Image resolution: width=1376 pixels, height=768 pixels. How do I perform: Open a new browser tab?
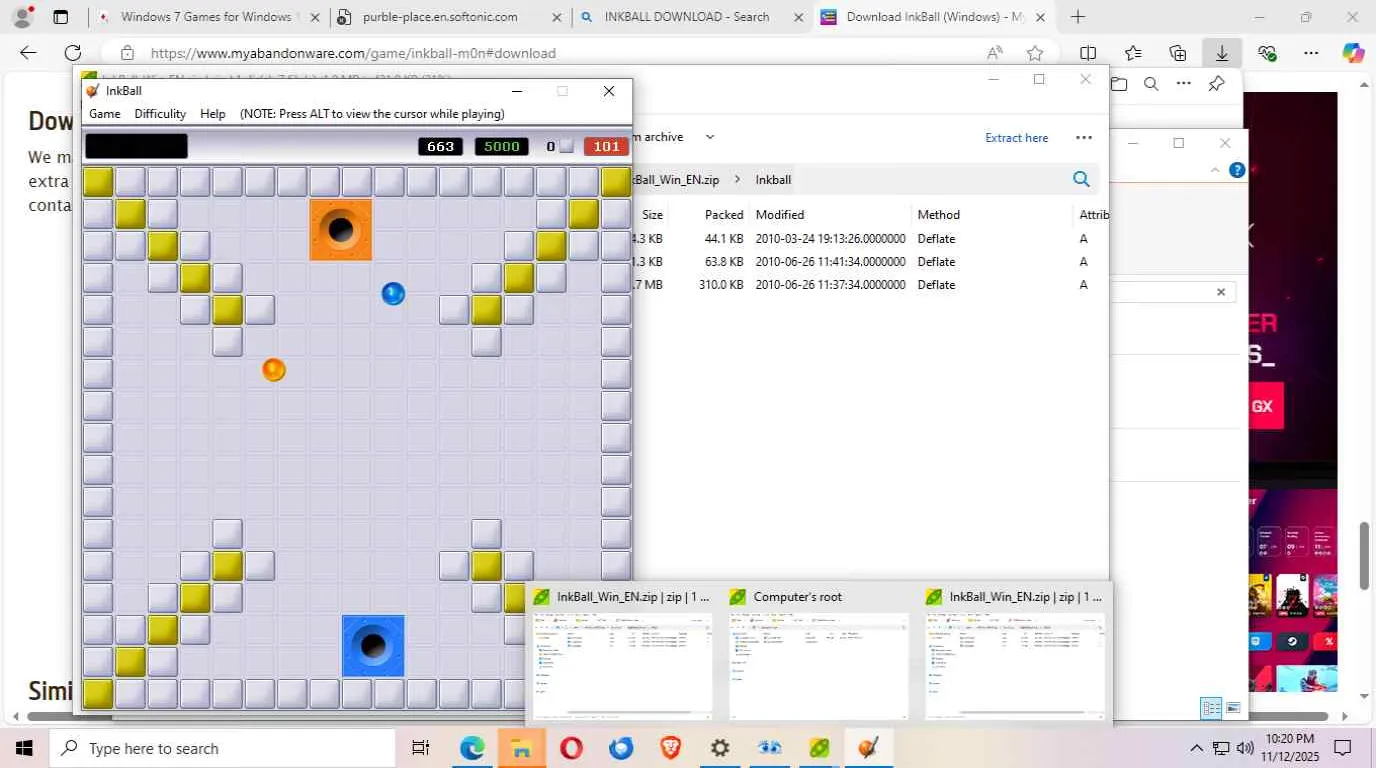(x=1077, y=17)
